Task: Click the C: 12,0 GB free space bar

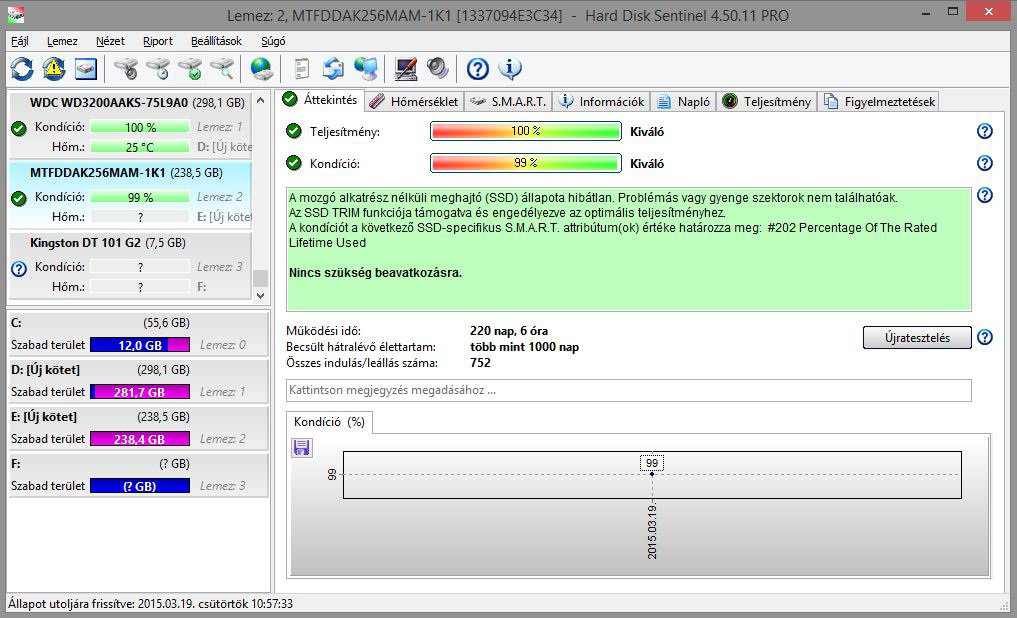Action: (140, 345)
